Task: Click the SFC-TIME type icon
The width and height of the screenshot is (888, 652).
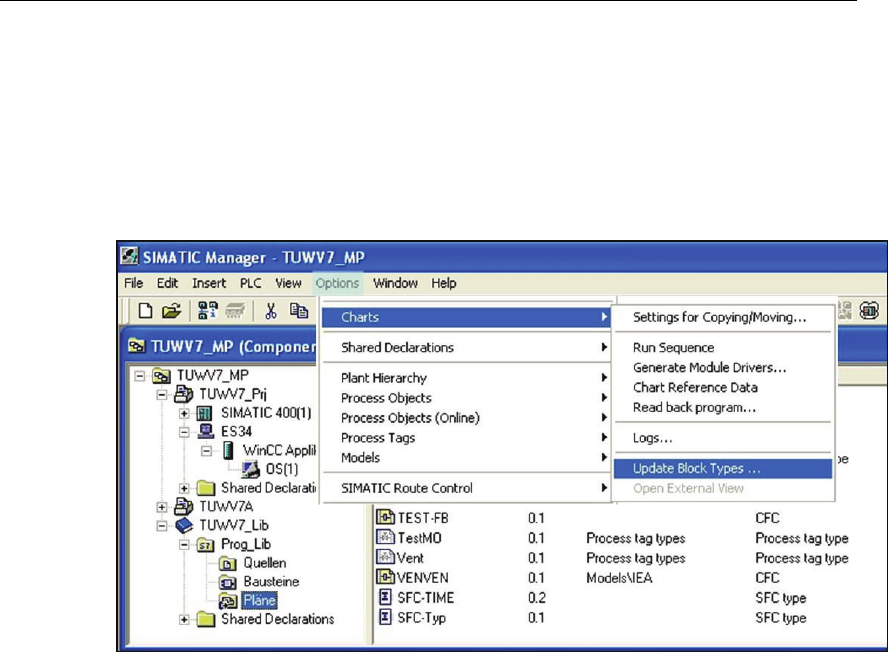Action: pos(385,597)
